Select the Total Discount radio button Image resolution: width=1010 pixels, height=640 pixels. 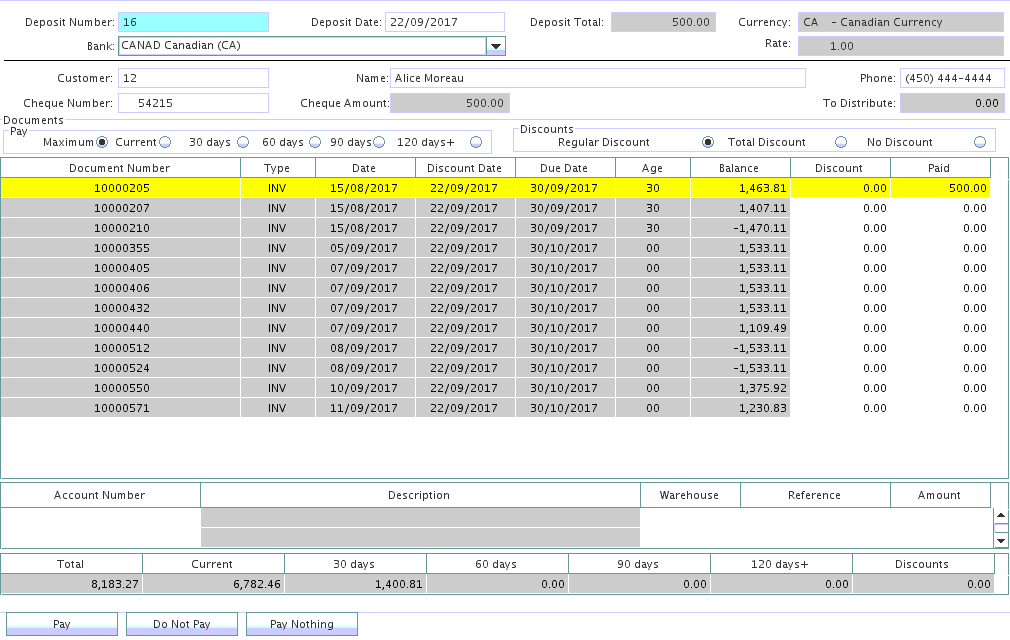(841, 142)
